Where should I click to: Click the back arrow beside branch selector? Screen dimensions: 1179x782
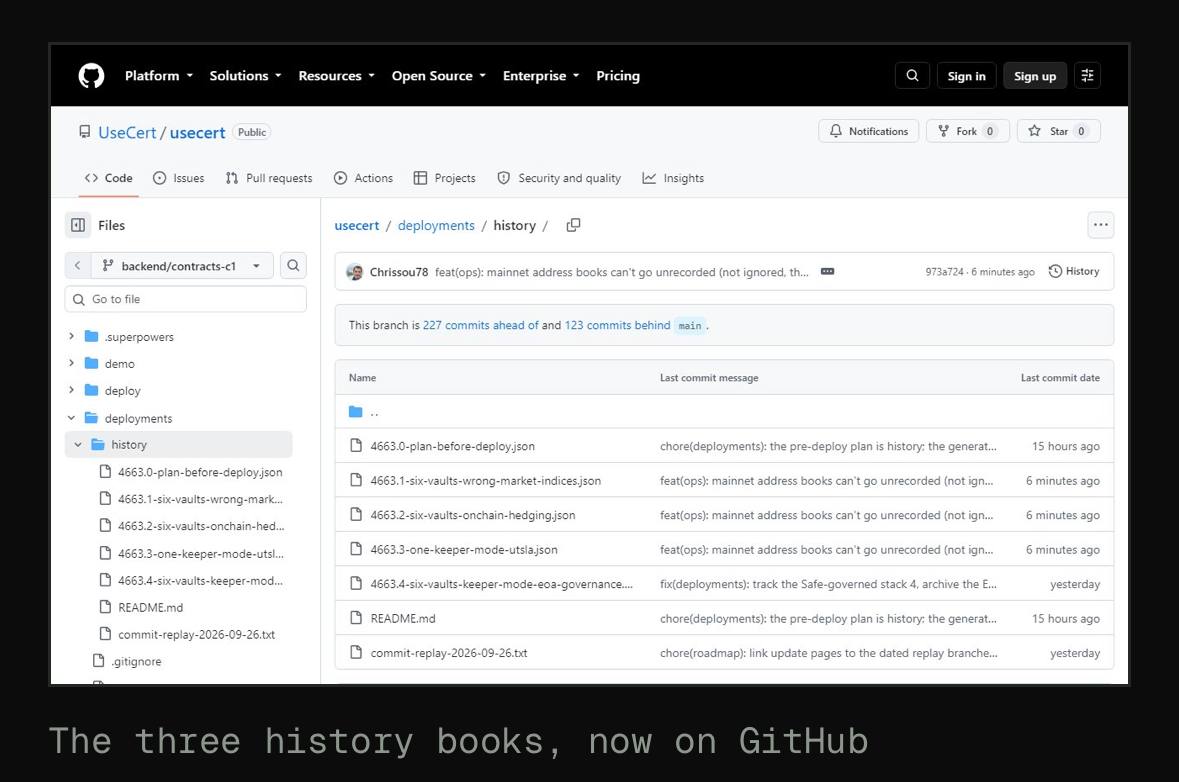[x=77, y=265]
